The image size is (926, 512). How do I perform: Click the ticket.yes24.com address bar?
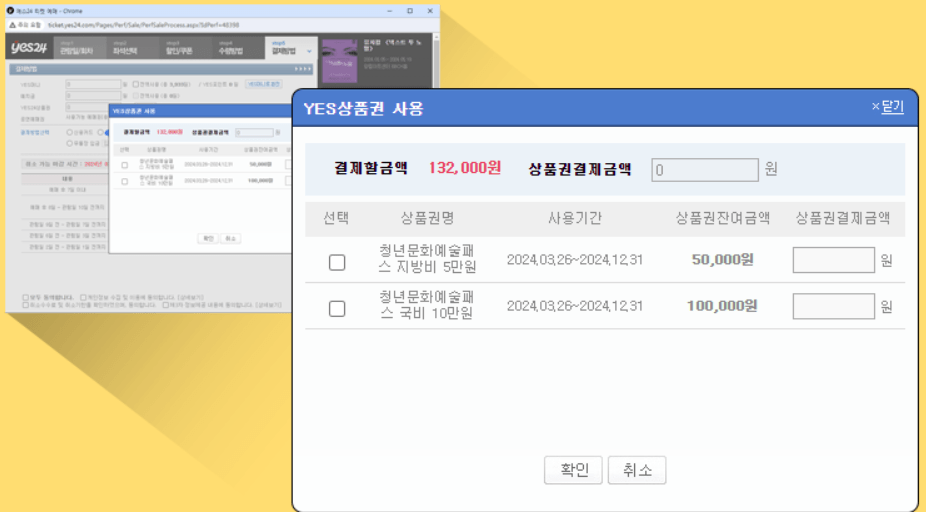(x=144, y=25)
